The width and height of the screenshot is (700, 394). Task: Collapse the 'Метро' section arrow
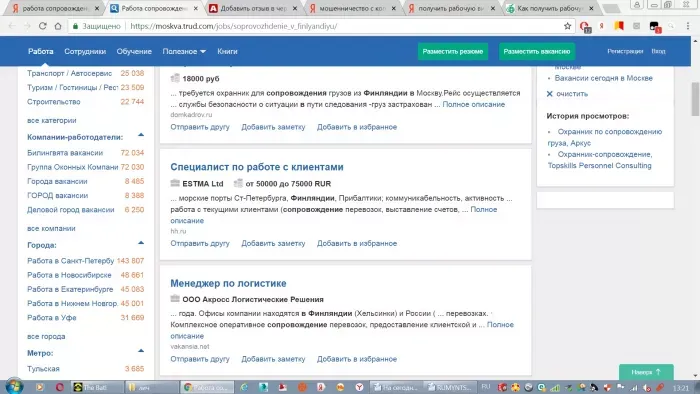click(x=141, y=351)
